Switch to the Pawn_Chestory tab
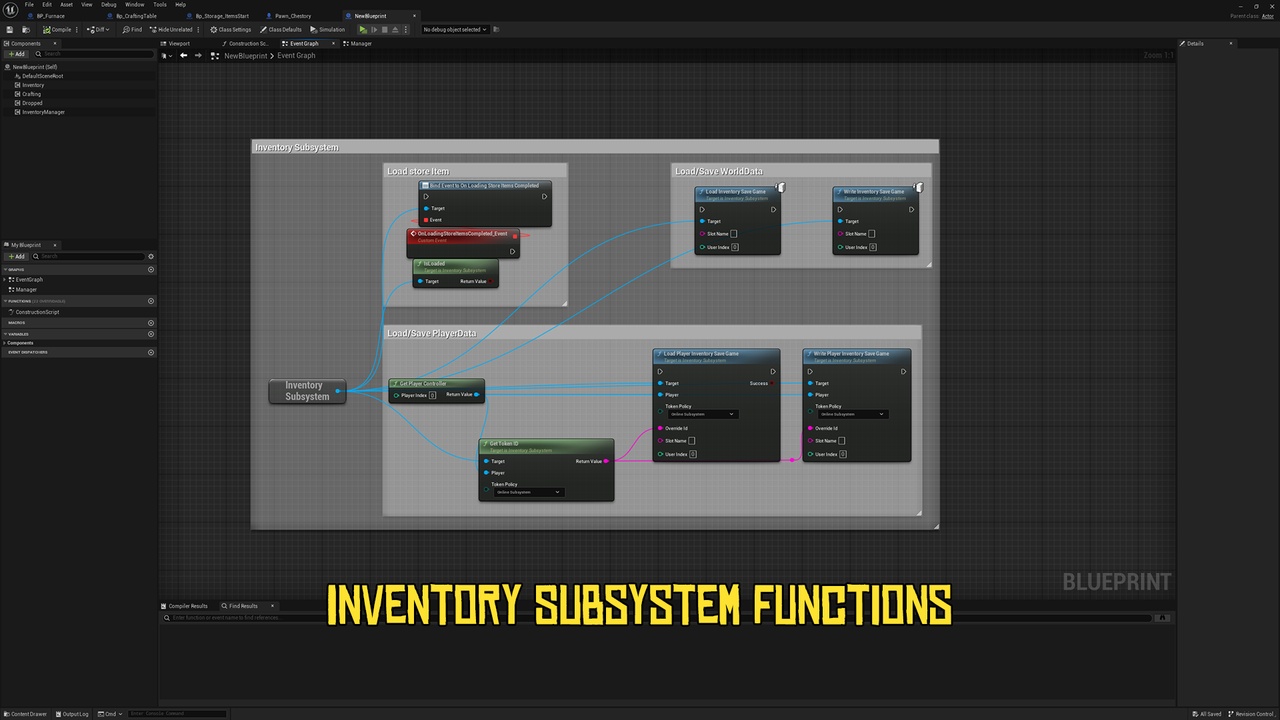Screen dimensions: 1280x720 point(293,16)
